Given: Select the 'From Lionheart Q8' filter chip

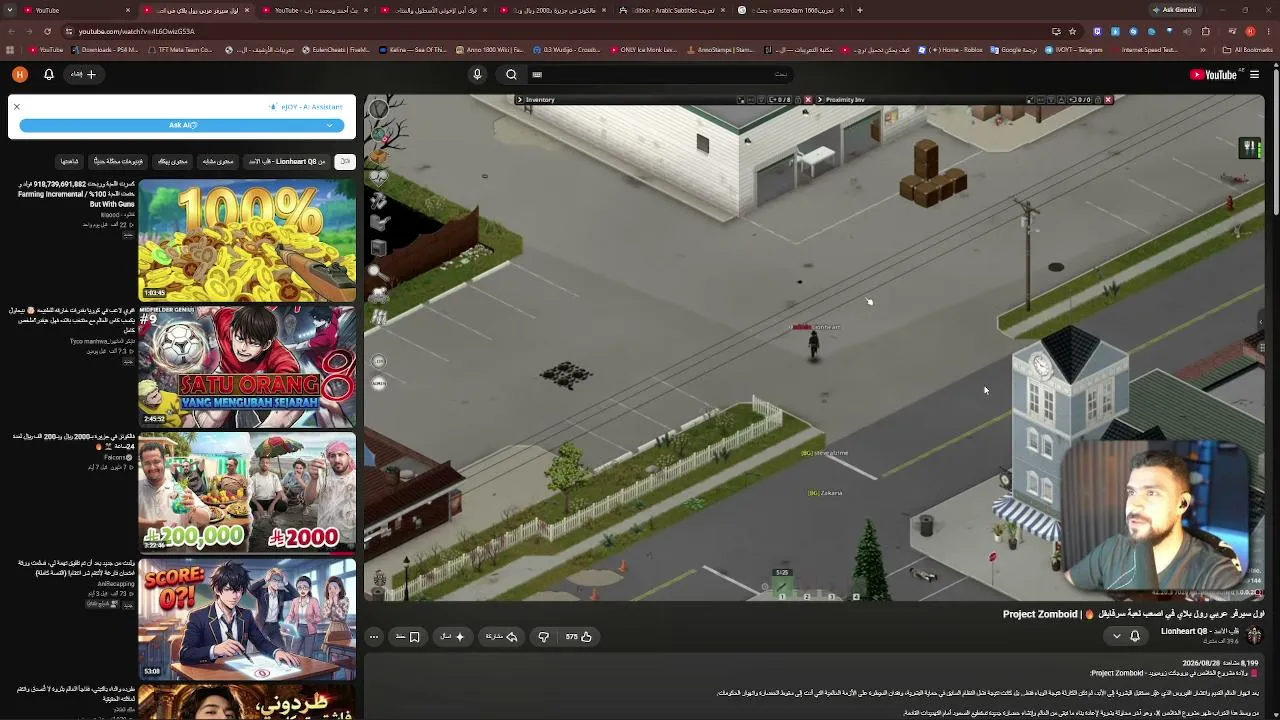Looking at the screenshot, I should [x=287, y=161].
